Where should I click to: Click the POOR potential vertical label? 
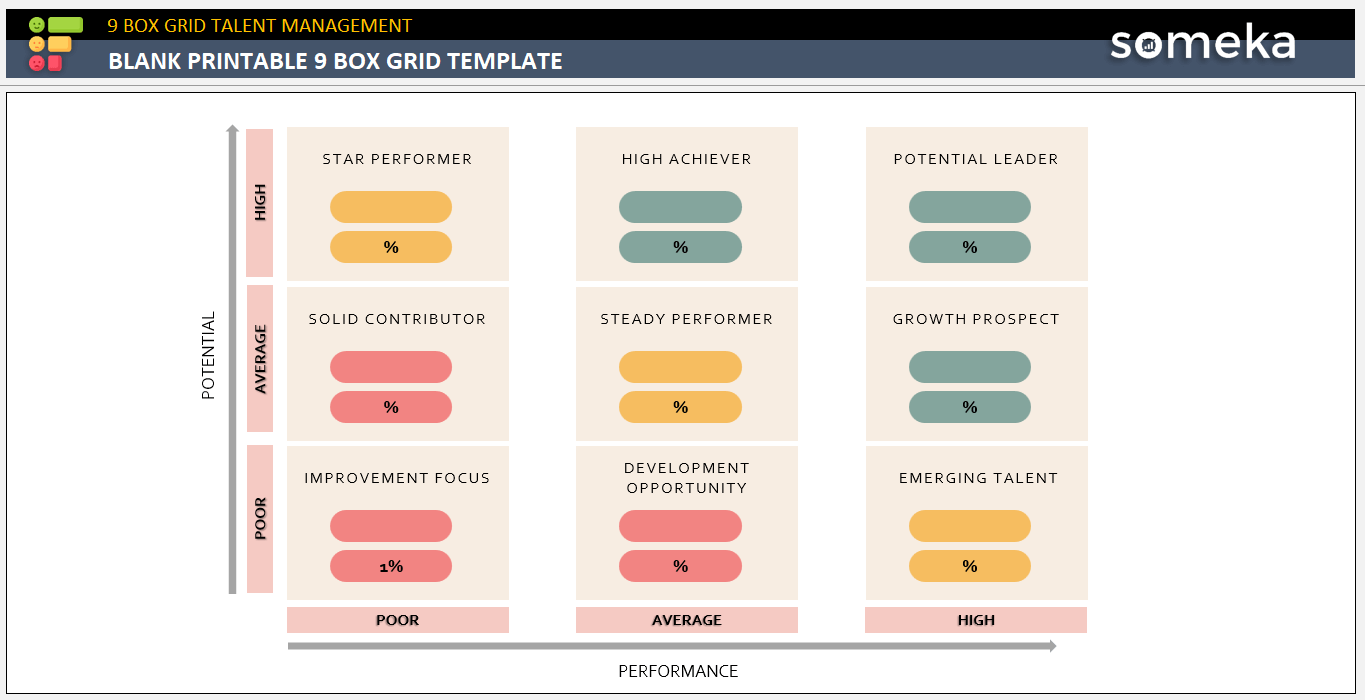260,519
